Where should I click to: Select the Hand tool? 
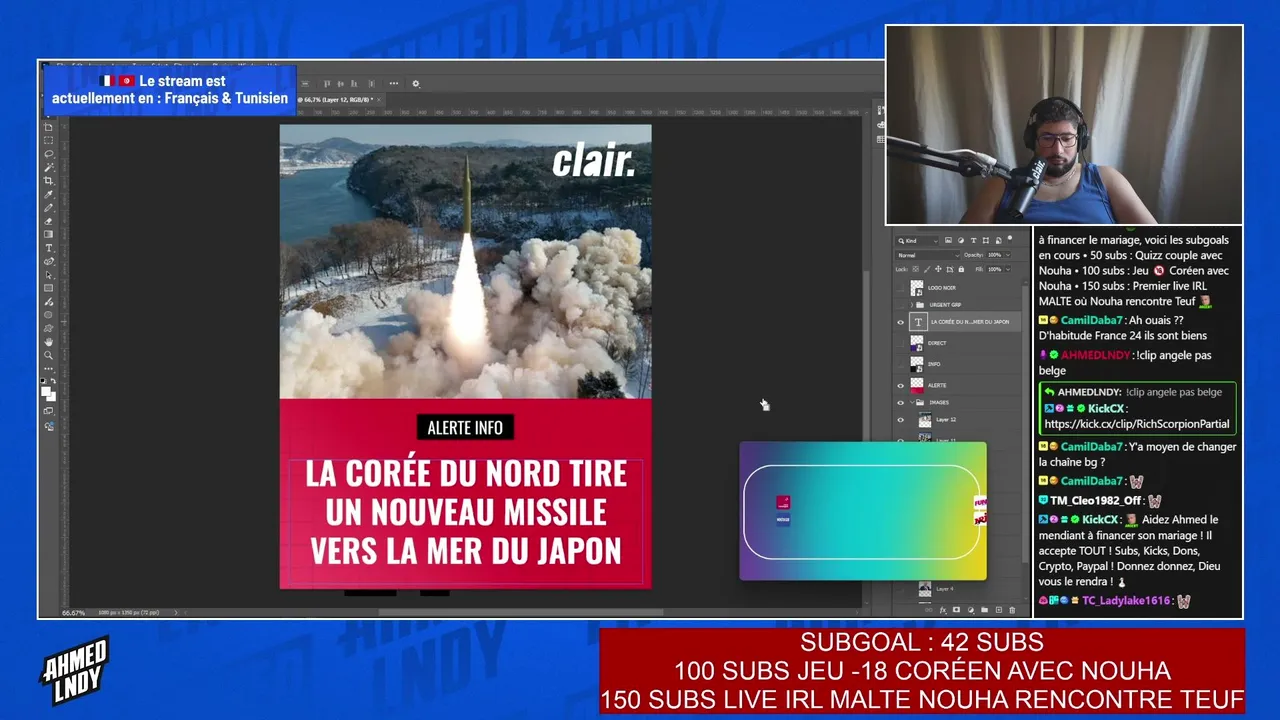pyautogui.click(x=48, y=342)
